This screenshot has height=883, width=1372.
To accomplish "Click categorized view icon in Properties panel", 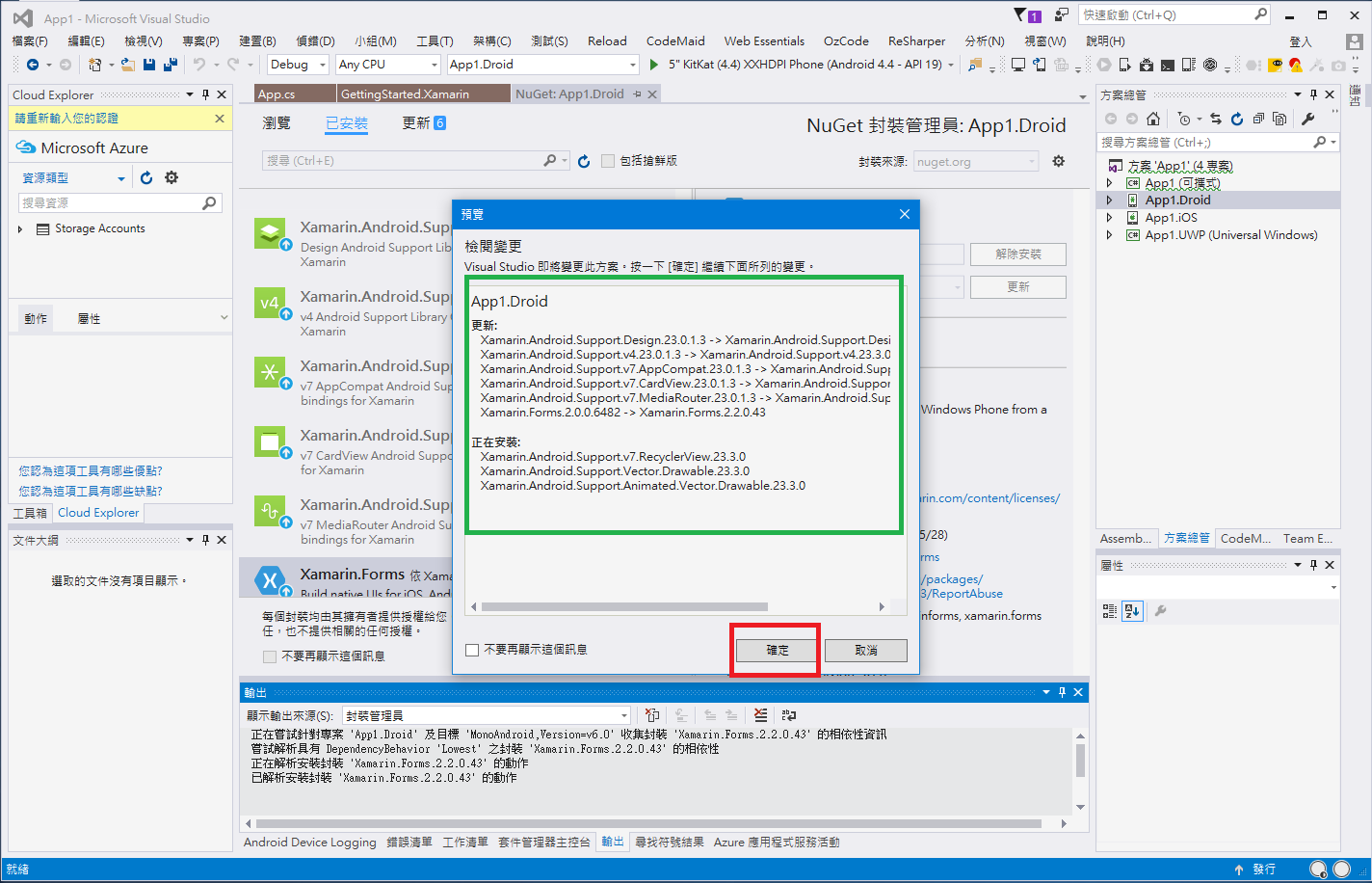I will [1110, 610].
